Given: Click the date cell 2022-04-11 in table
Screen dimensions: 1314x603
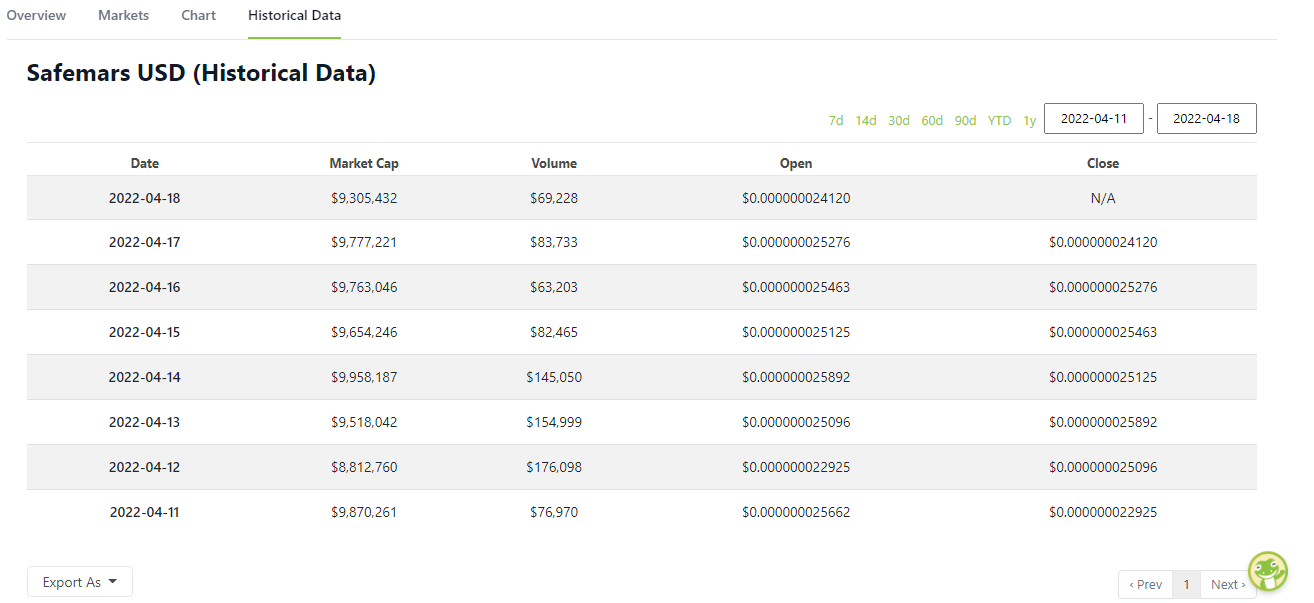Looking at the screenshot, I should pyautogui.click(x=145, y=512).
